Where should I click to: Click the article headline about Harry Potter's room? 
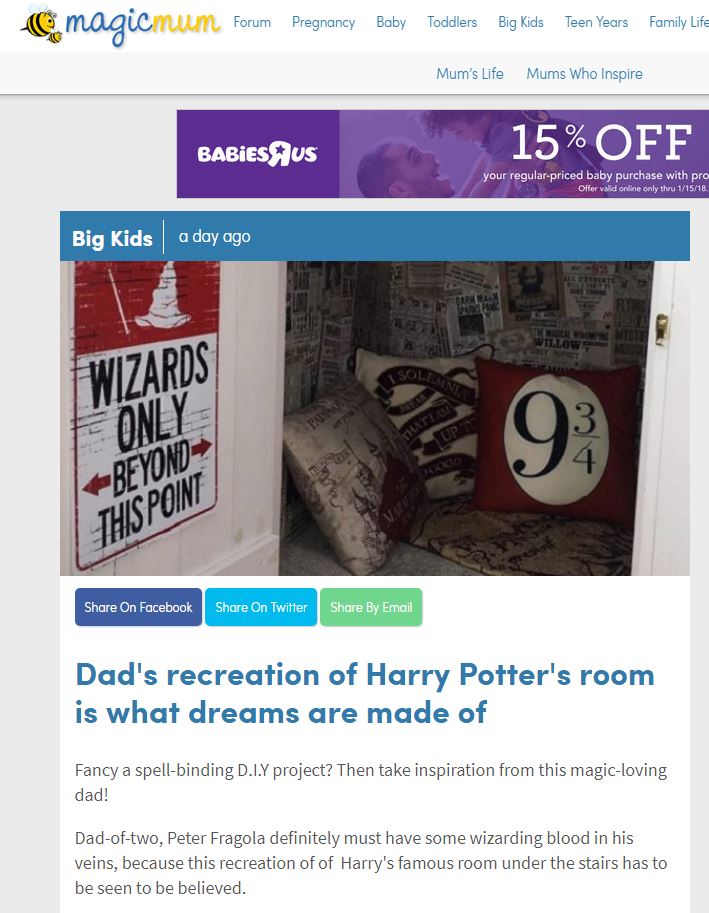365,693
